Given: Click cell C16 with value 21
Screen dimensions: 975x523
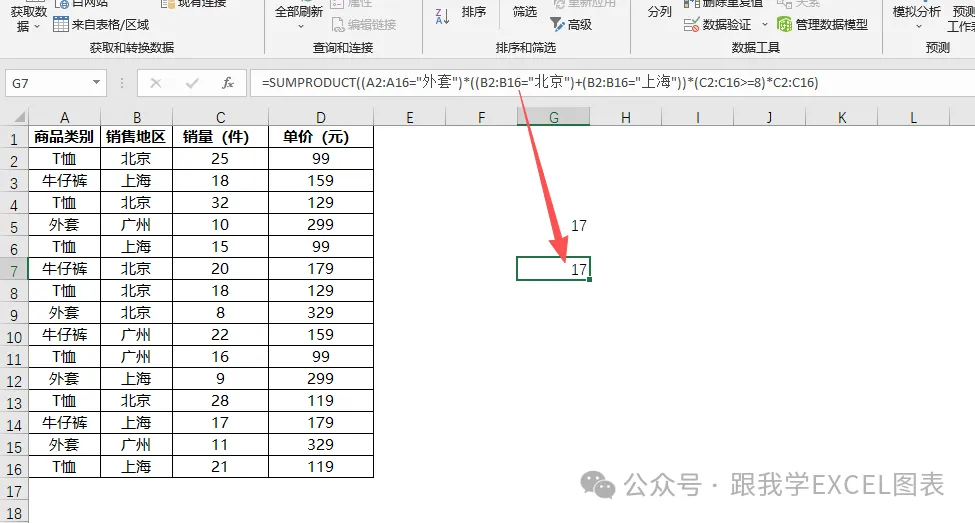Looking at the screenshot, I should click(x=220, y=466).
